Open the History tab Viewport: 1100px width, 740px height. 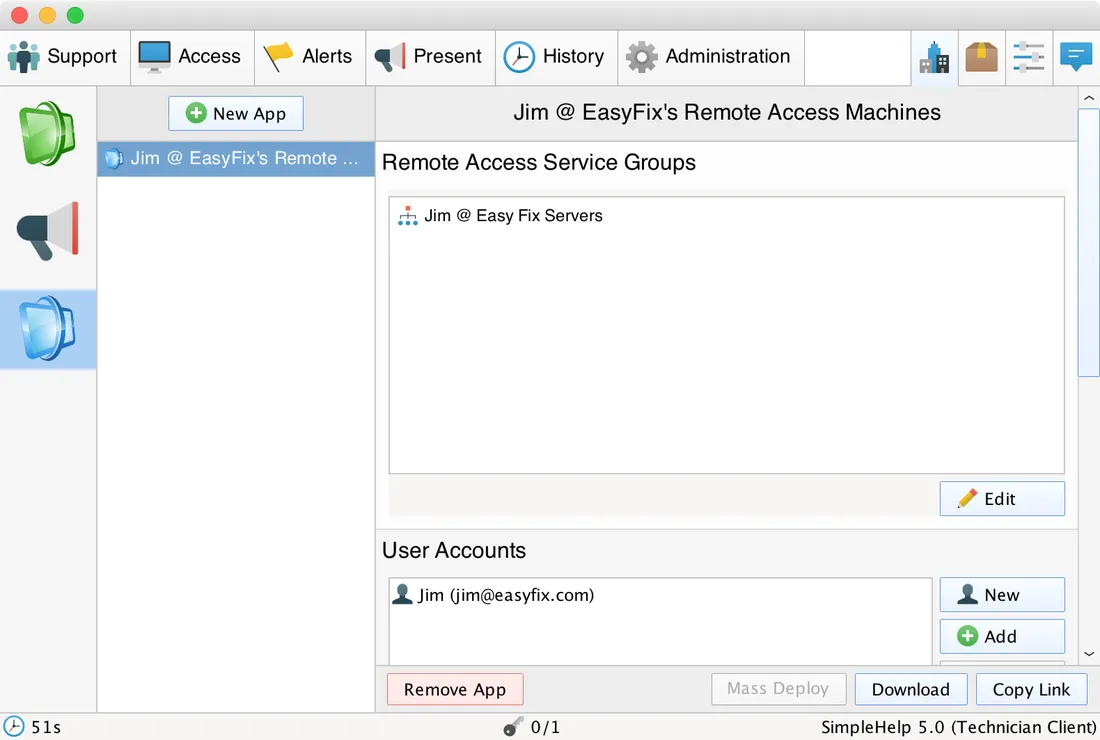click(556, 57)
